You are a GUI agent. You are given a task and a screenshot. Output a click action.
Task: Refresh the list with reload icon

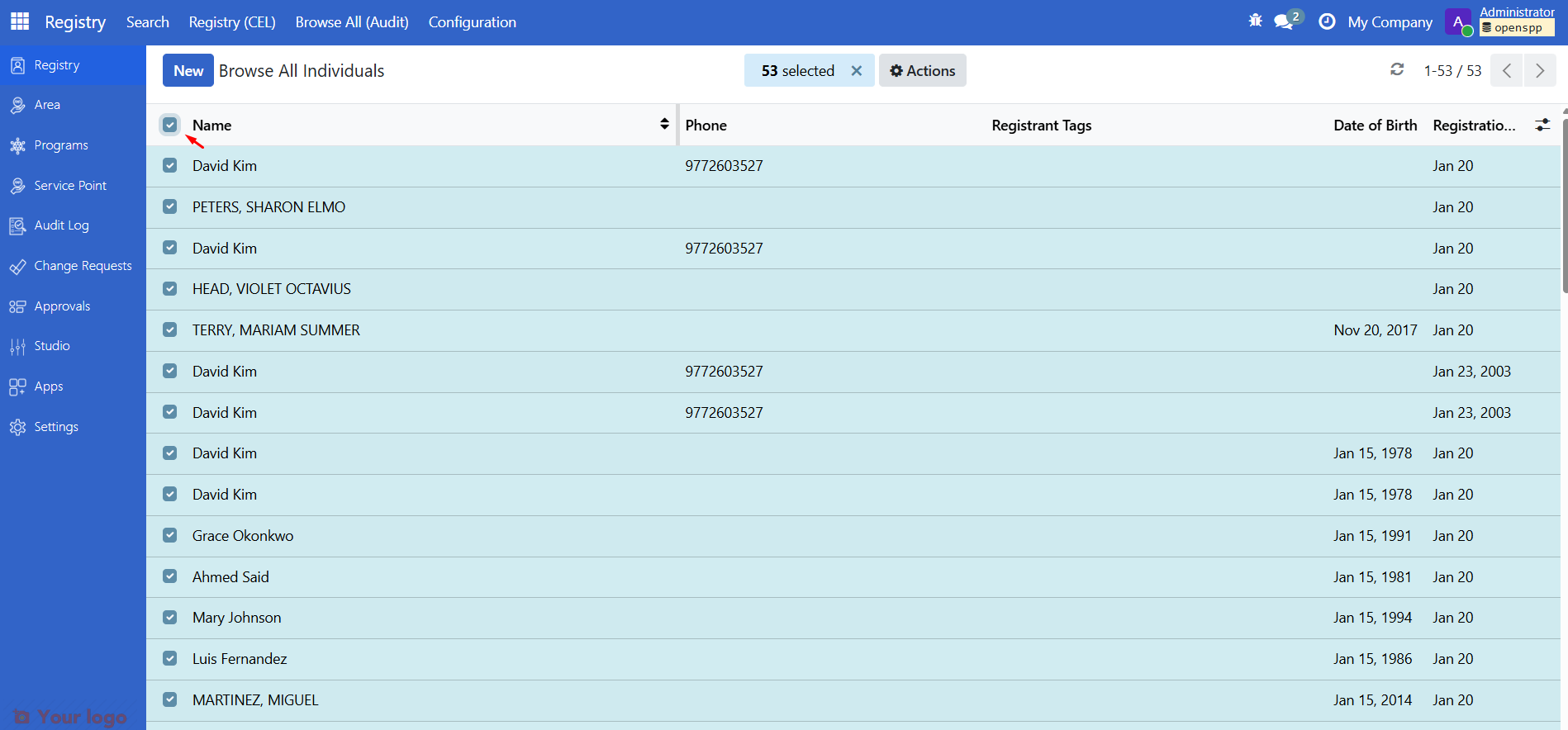pos(1397,69)
